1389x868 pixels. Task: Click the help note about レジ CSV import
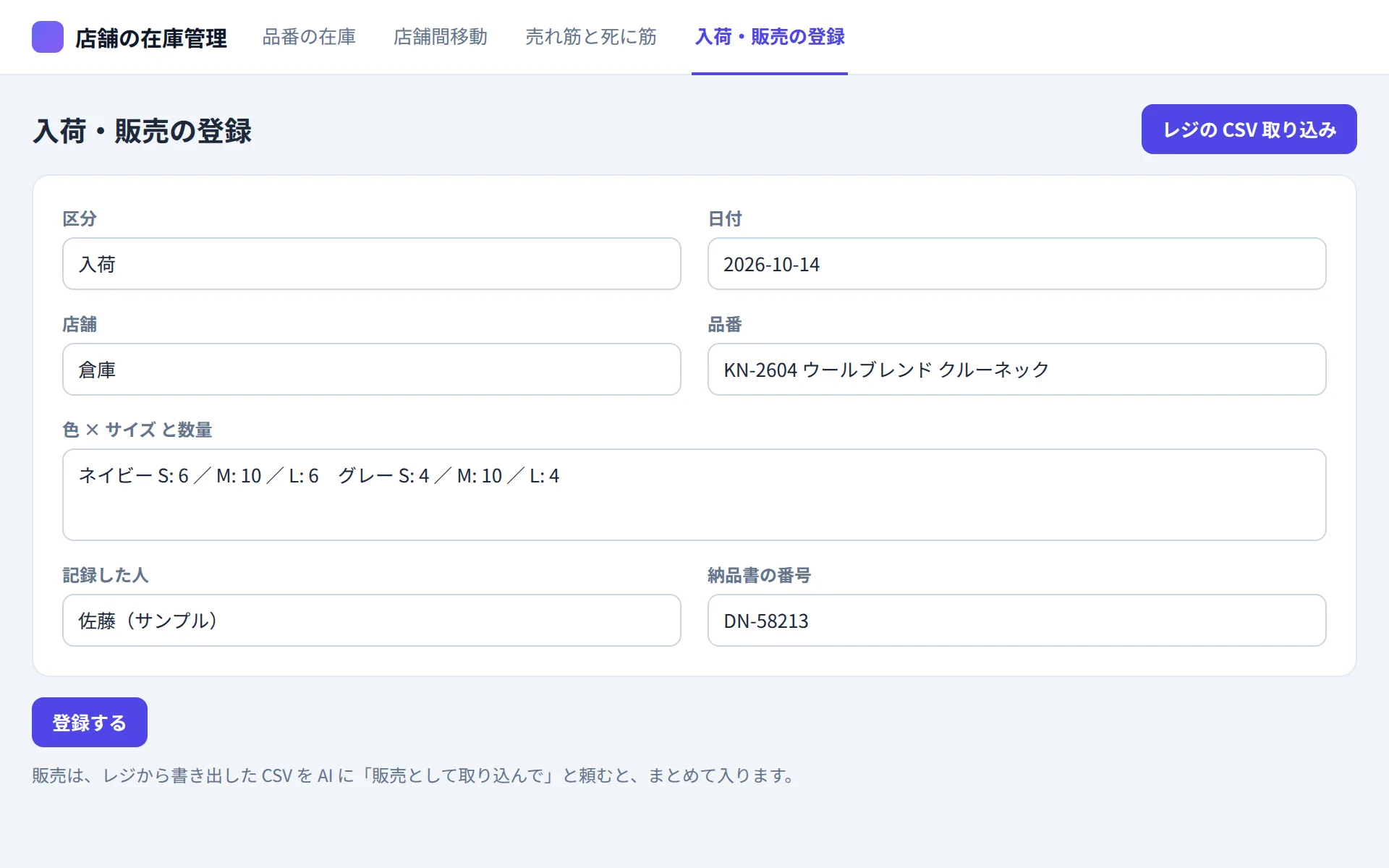415,775
